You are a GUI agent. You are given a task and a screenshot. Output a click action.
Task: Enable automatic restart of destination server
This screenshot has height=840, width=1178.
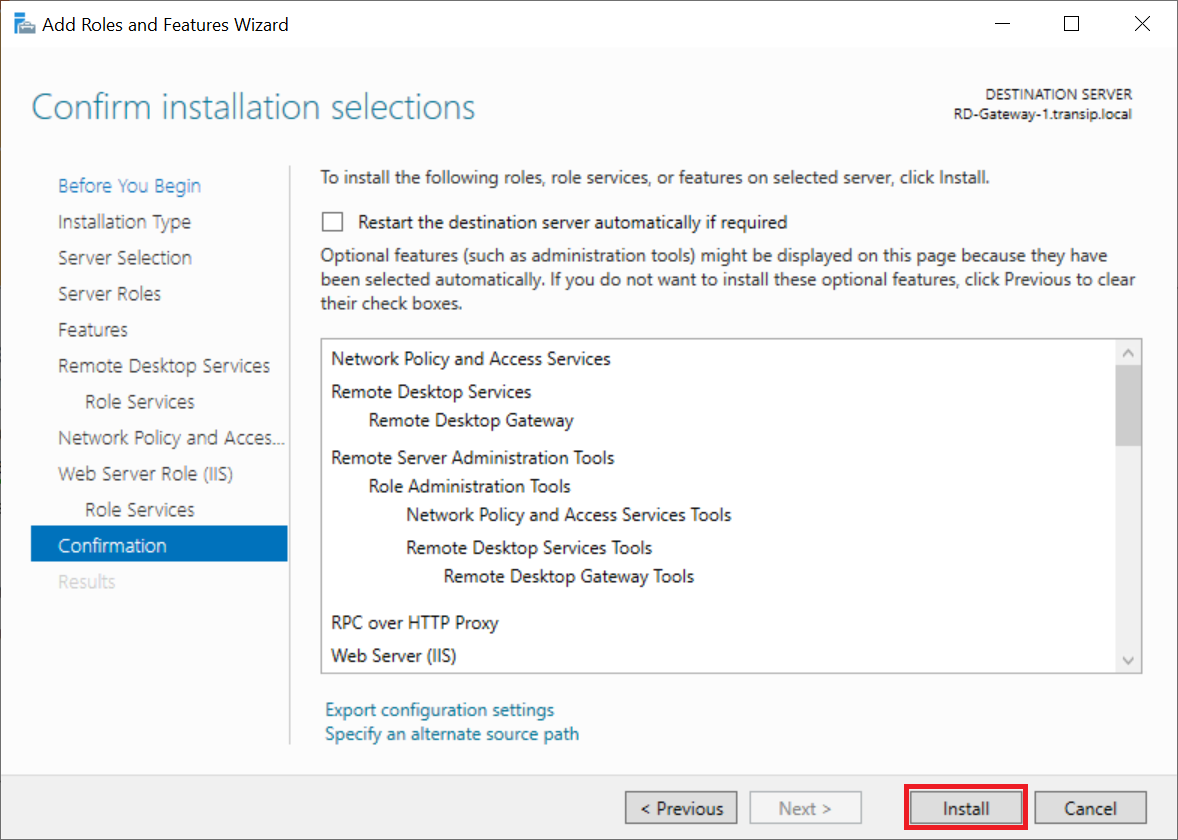(x=332, y=222)
